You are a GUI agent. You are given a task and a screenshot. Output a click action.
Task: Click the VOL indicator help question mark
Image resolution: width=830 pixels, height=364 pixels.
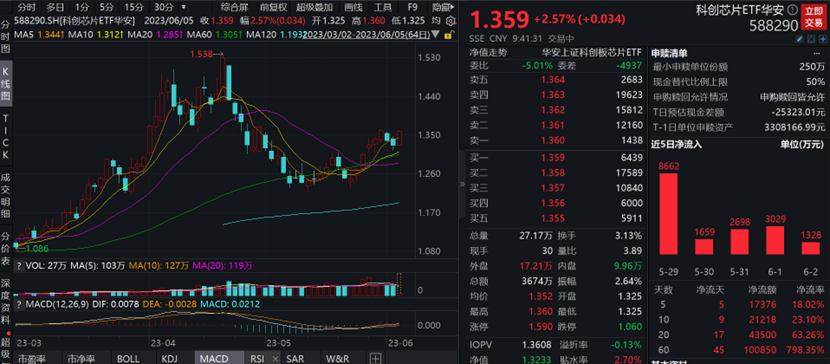[19, 267]
